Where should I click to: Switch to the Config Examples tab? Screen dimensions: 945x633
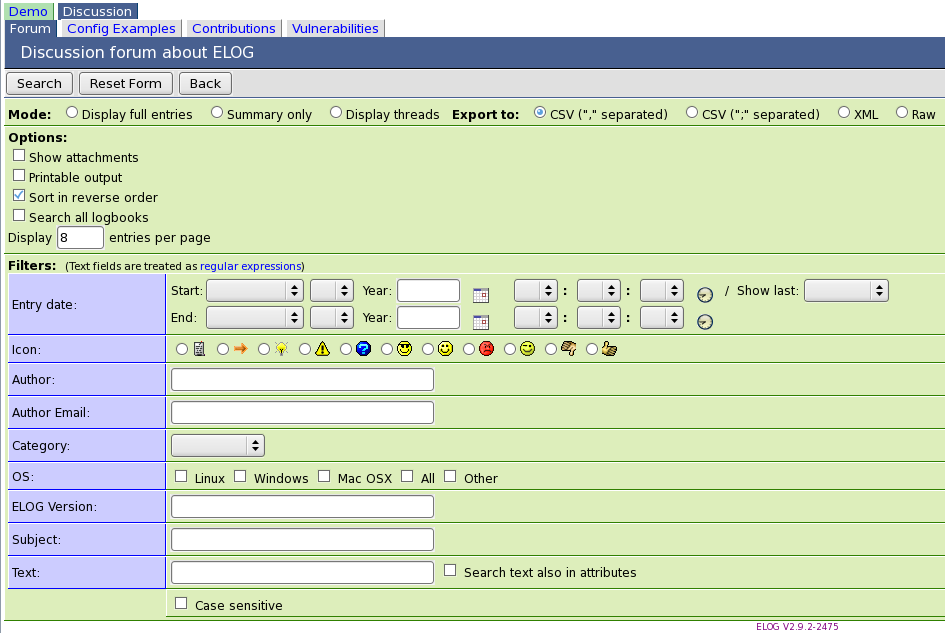pyautogui.click(x=121, y=28)
